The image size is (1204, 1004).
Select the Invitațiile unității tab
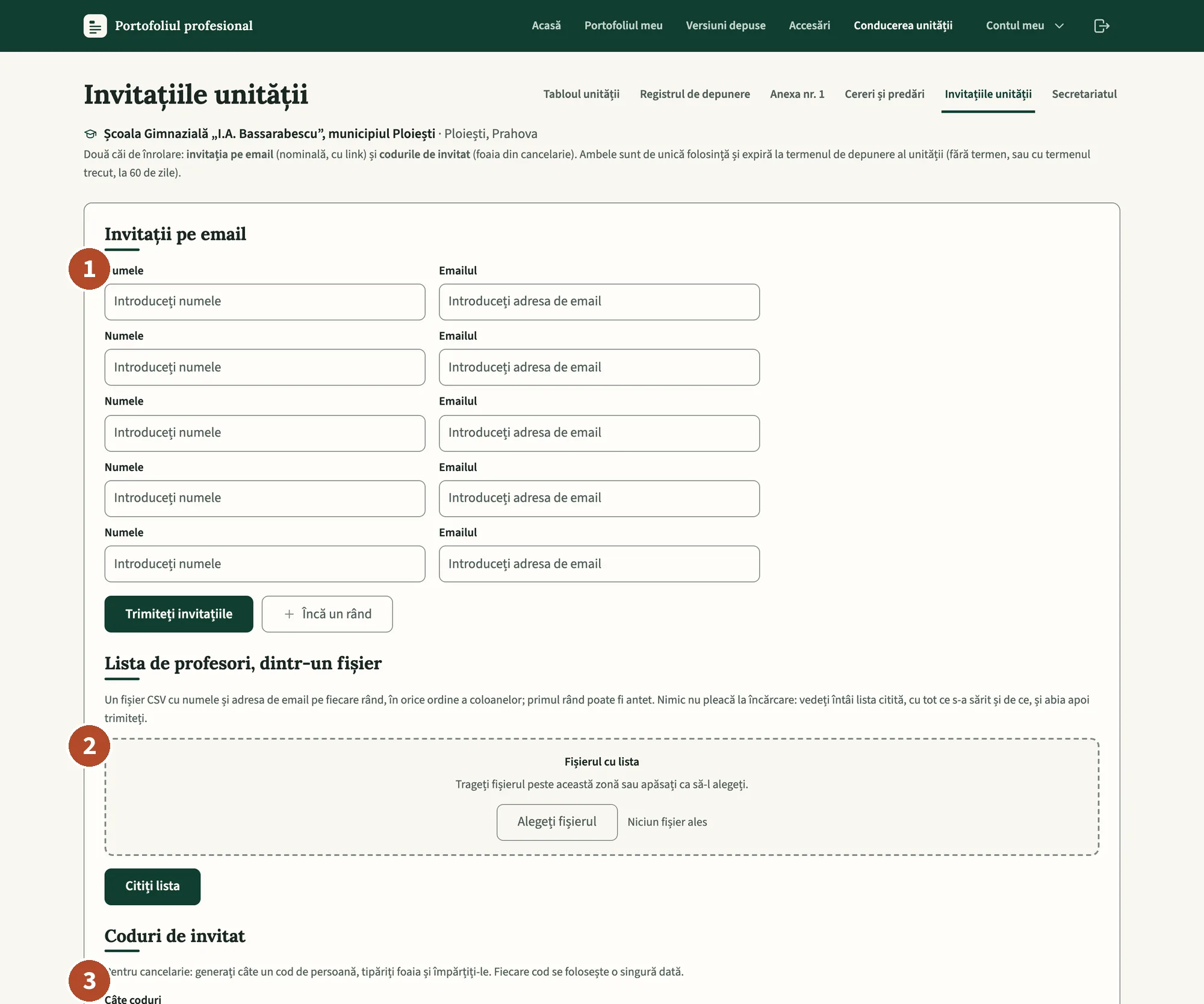pos(988,94)
